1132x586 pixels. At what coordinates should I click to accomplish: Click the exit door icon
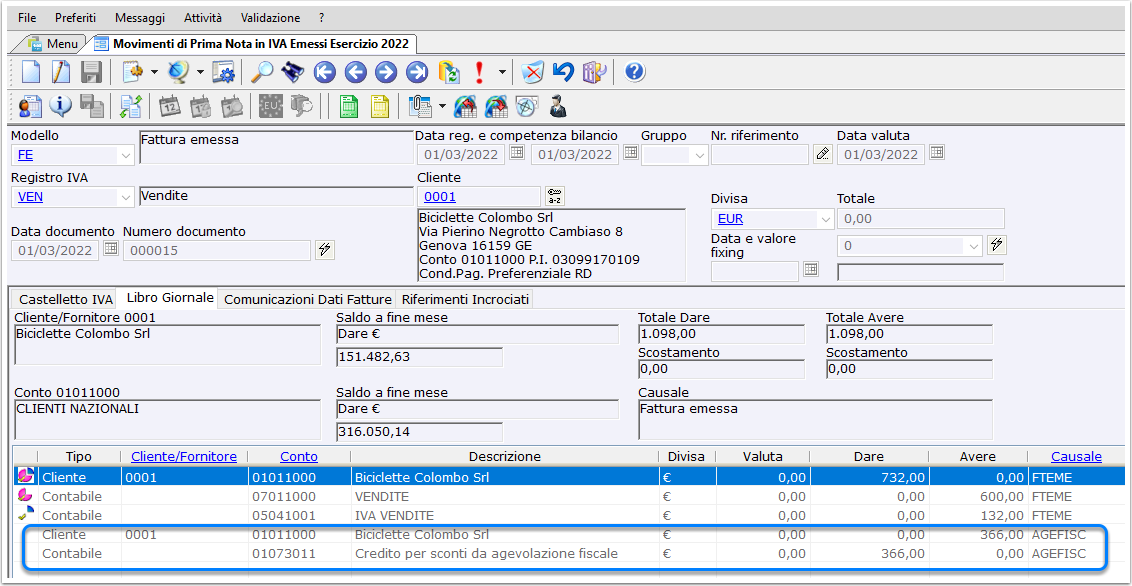click(x=593, y=72)
